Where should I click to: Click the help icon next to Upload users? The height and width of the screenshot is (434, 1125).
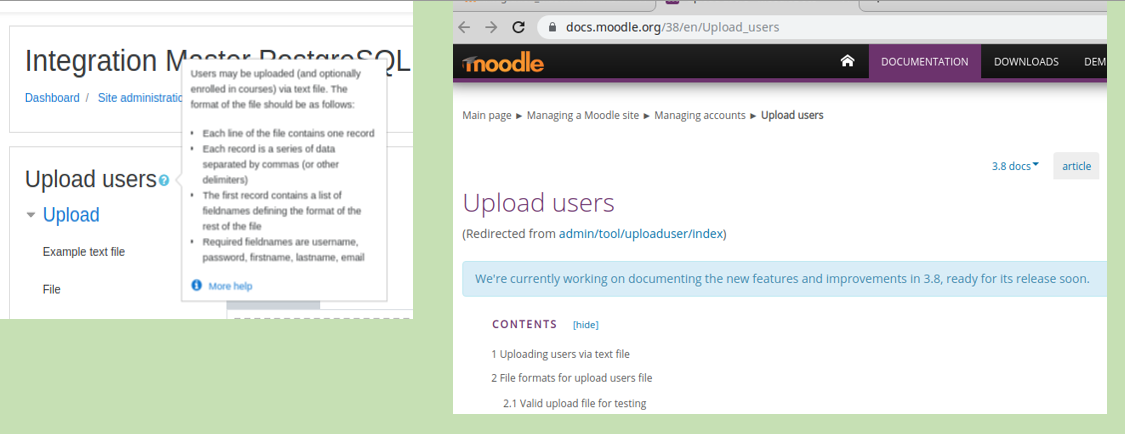164,181
